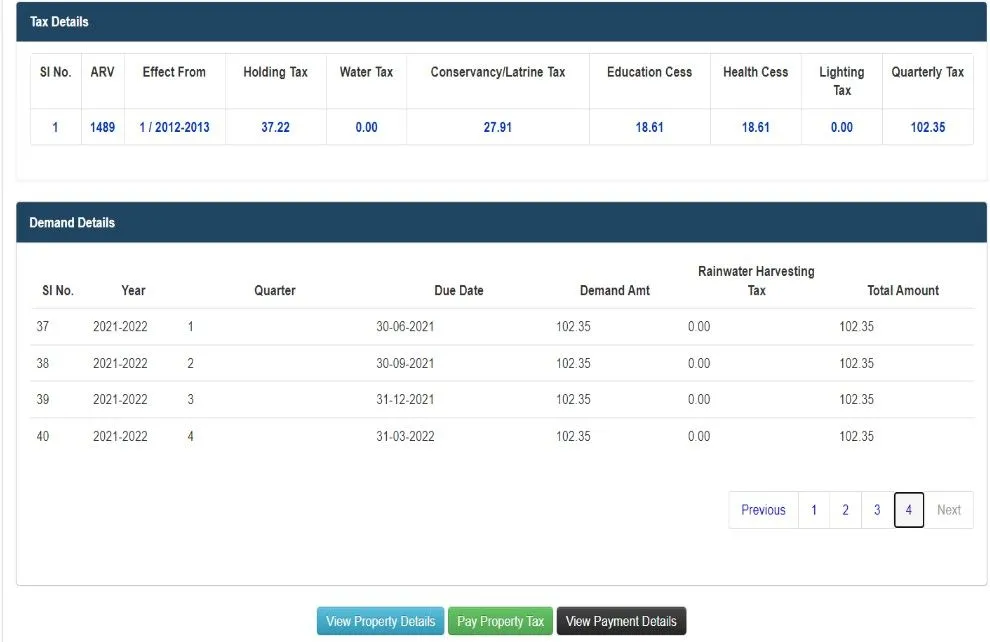Open View Payment Details
This screenshot has height=642, width=990.
pyautogui.click(x=621, y=621)
